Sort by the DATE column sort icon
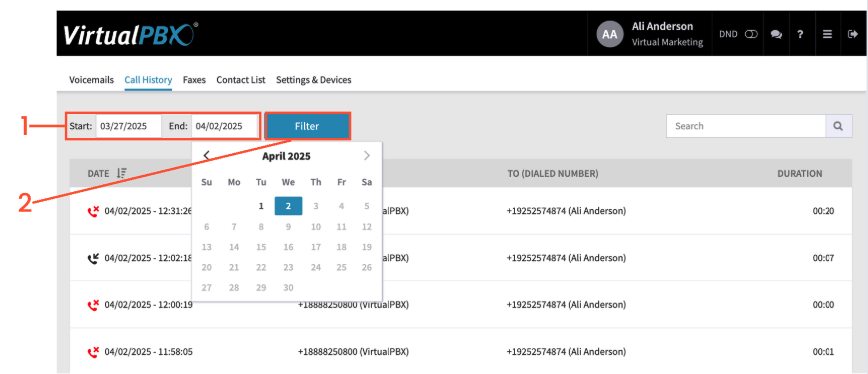The width and height of the screenshot is (868, 374). [122, 173]
